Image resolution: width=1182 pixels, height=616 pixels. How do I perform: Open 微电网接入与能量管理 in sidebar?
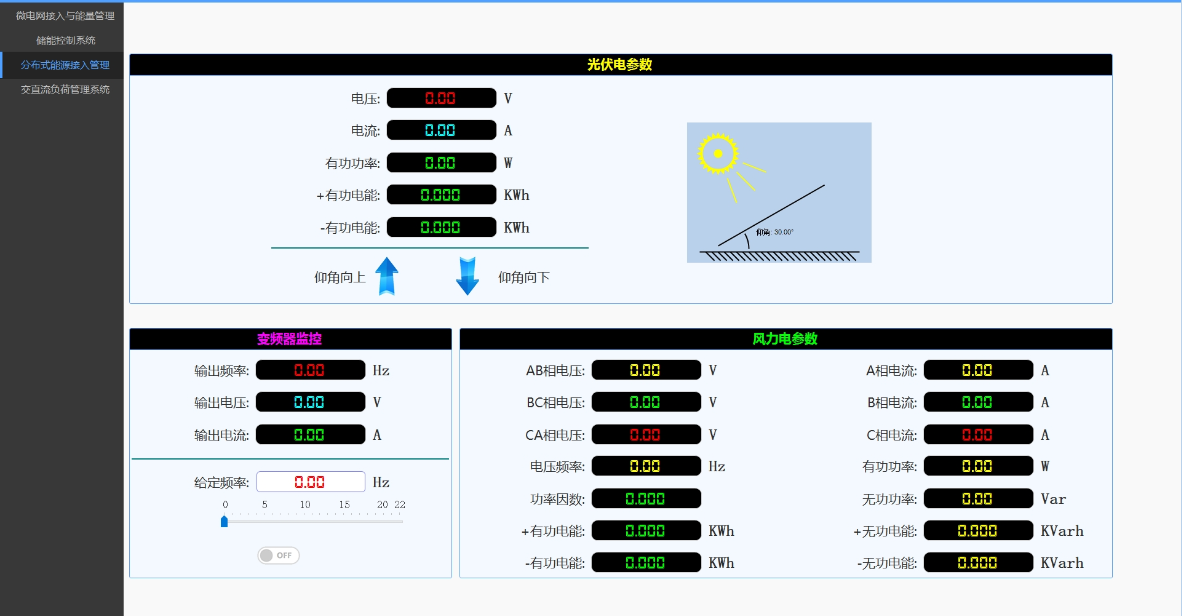(x=65, y=16)
